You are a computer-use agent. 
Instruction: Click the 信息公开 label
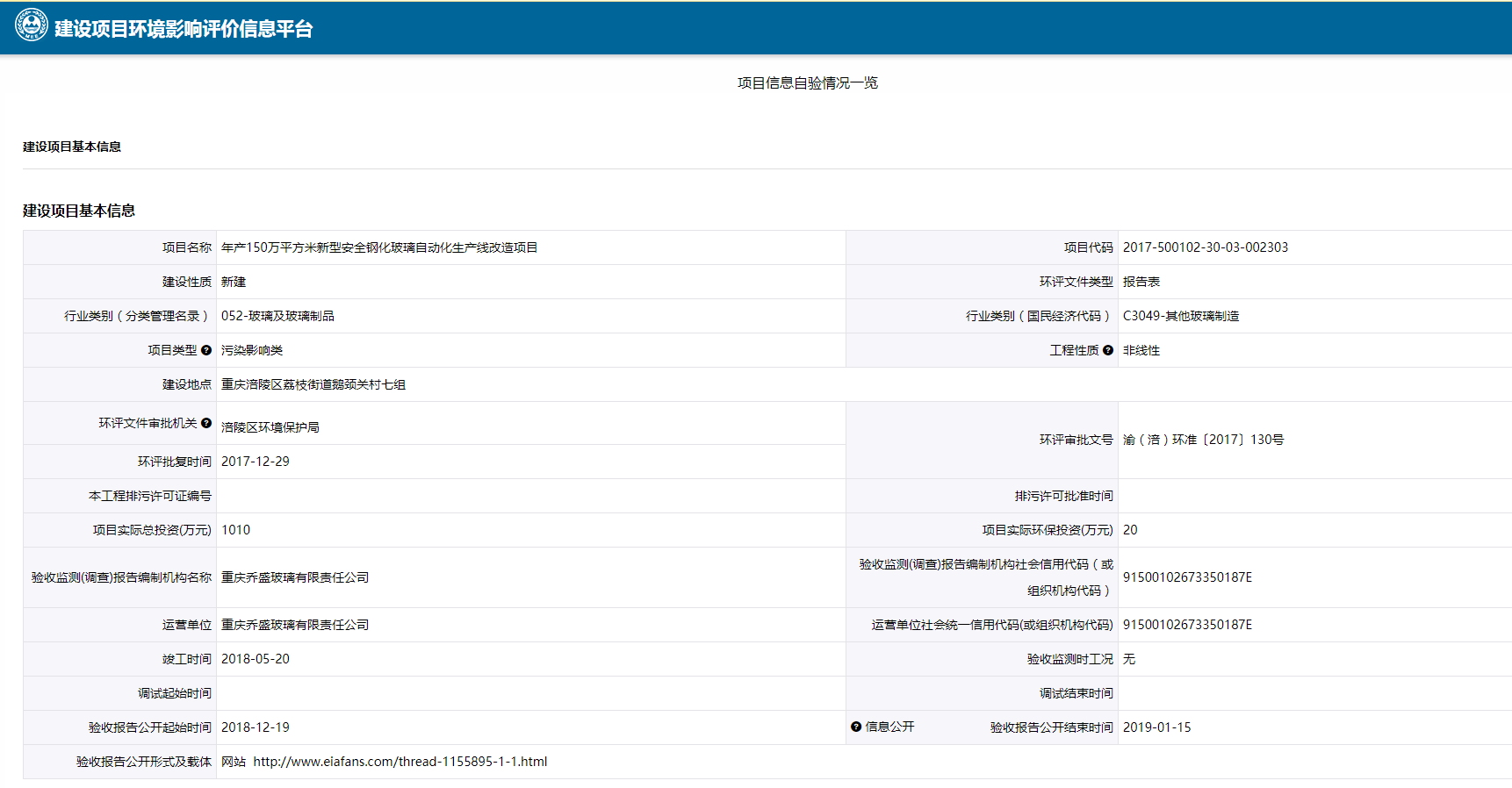click(890, 727)
